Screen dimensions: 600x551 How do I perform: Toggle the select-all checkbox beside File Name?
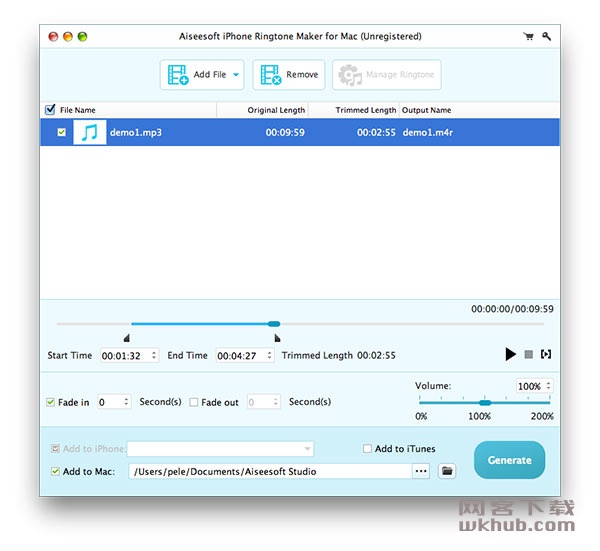coord(50,109)
